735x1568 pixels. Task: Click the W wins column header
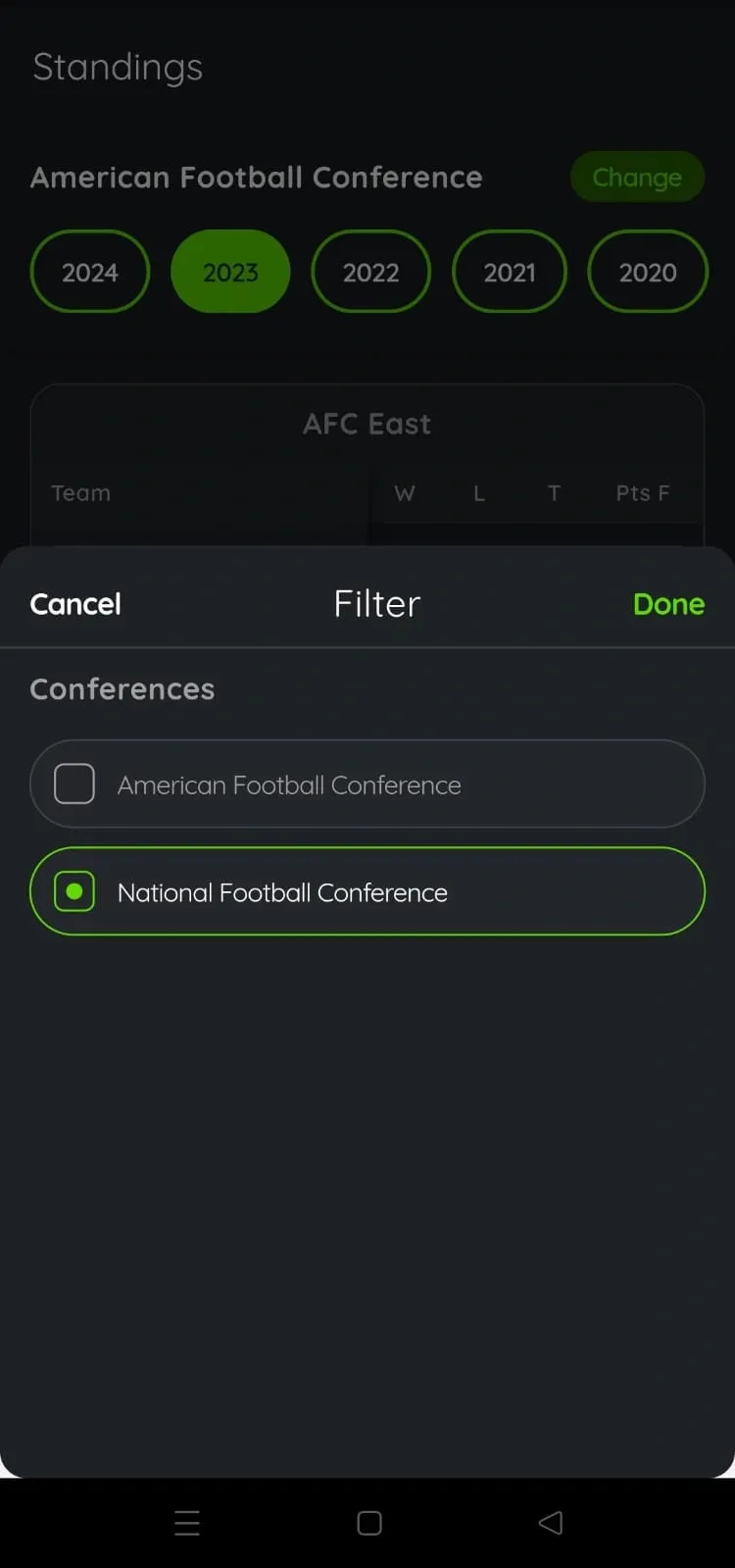(x=404, y=493)
